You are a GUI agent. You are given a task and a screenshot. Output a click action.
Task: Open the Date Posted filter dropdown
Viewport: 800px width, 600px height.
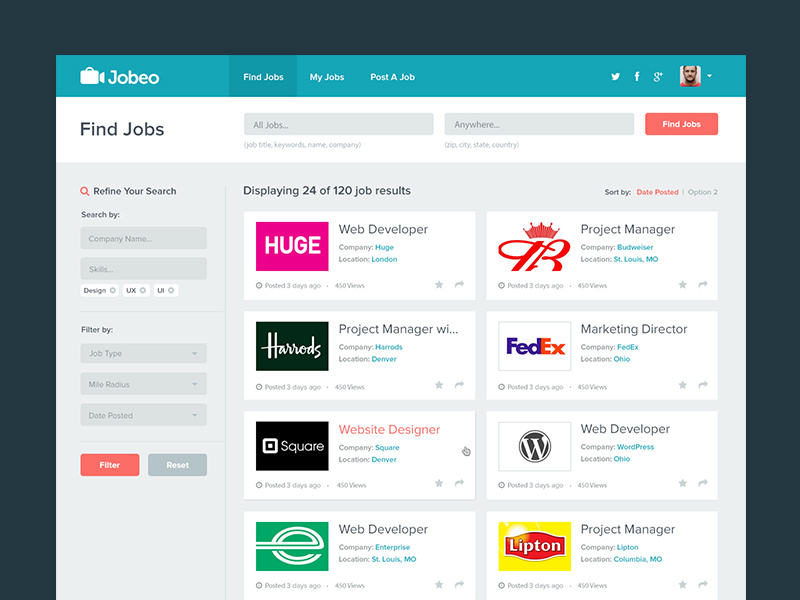point(143,415)
